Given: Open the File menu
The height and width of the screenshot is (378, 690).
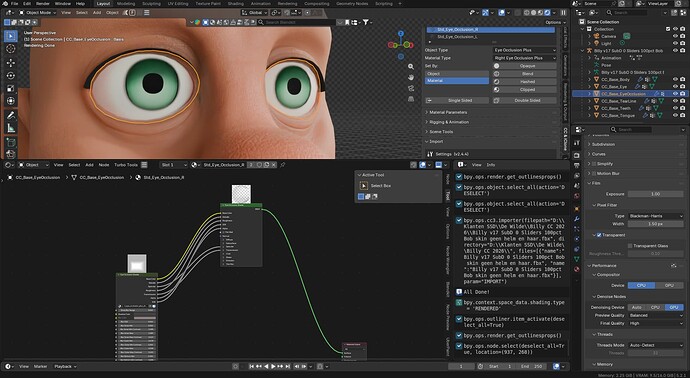Looking at the screenshot, I should tap(15, 4).
